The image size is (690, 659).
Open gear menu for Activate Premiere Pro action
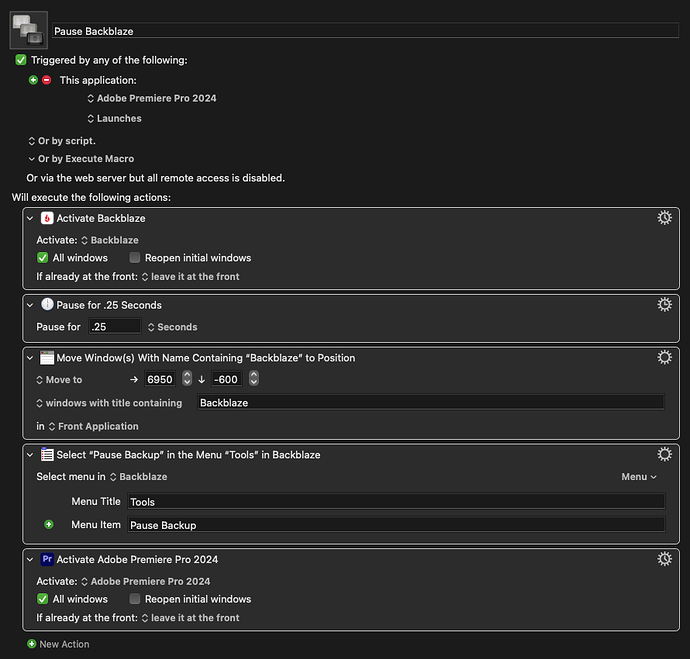(663, 559)
